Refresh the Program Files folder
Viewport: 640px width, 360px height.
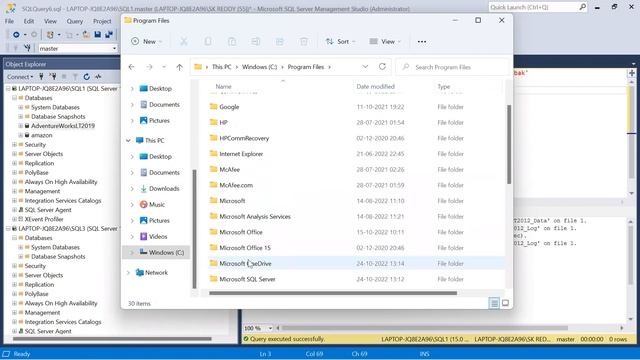point(382,67)
